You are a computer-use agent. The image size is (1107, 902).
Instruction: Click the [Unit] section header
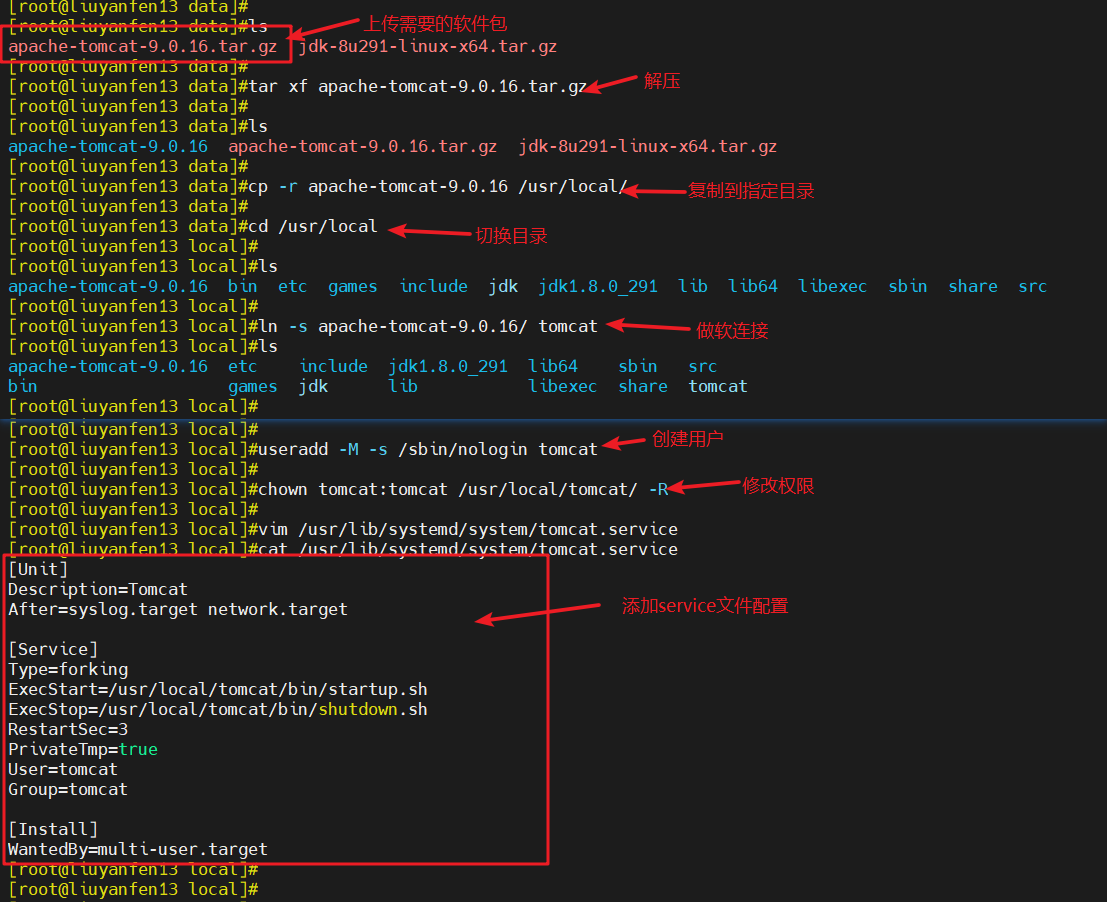point(38,570)
